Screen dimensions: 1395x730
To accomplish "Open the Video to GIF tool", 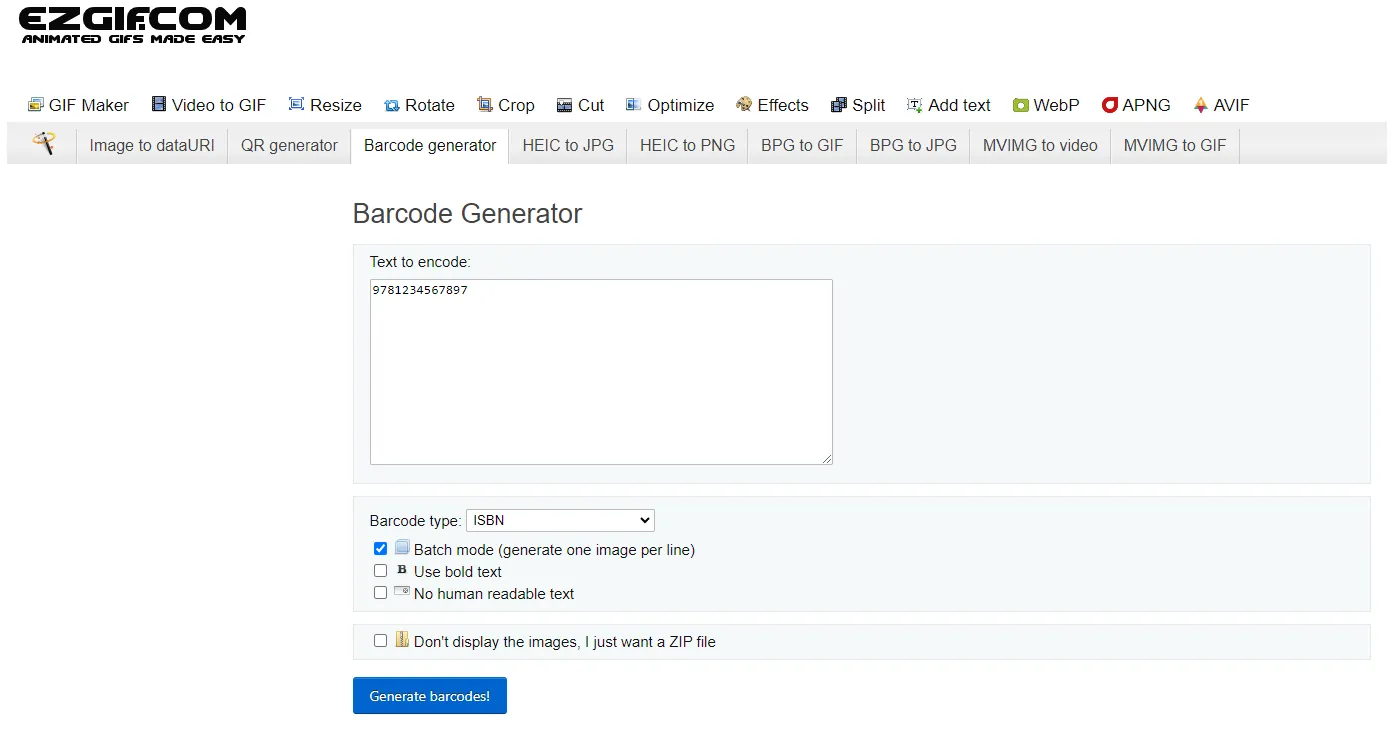I will coord(208,105).
